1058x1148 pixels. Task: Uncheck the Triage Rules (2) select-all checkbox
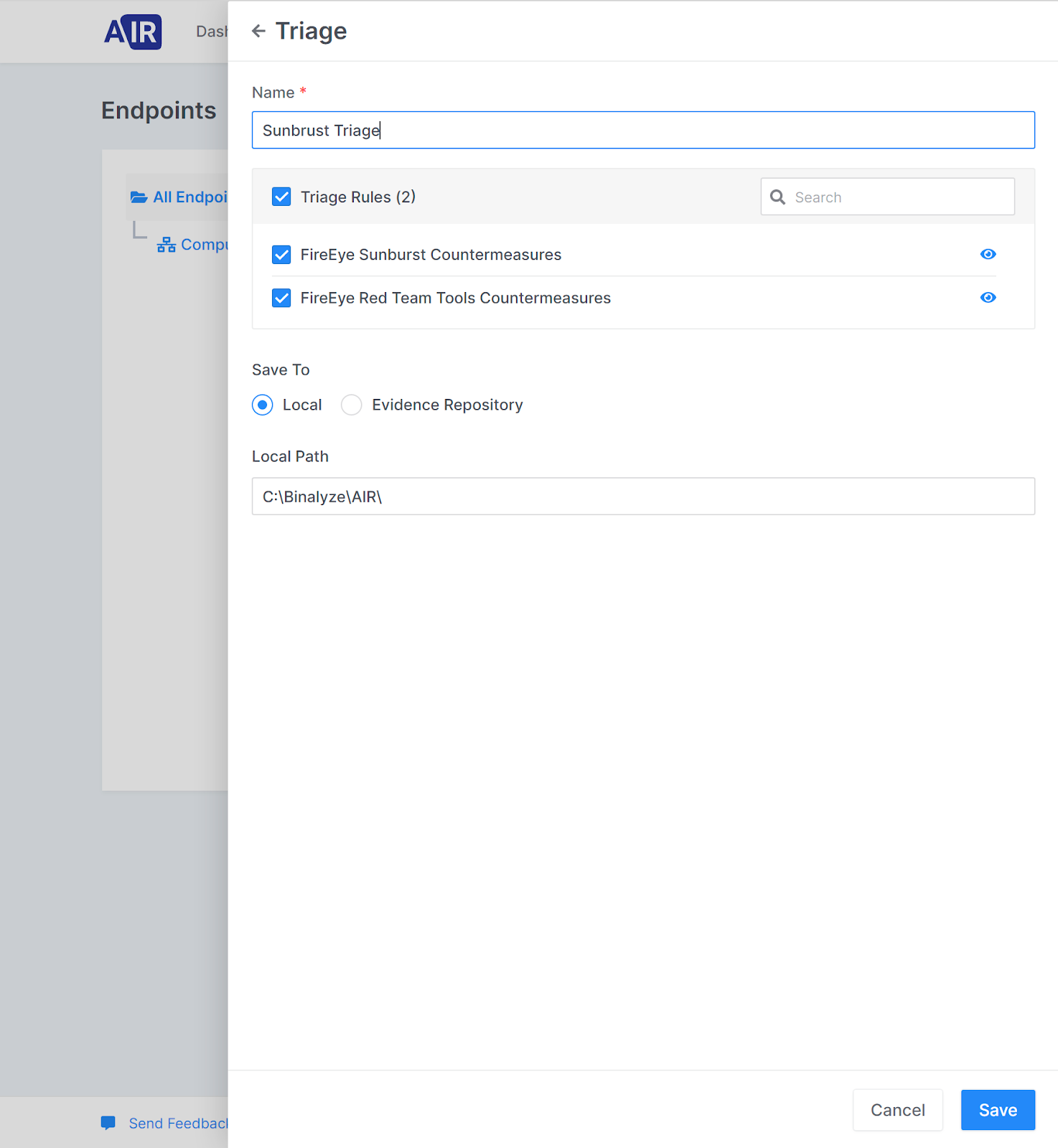click(281, 197)
